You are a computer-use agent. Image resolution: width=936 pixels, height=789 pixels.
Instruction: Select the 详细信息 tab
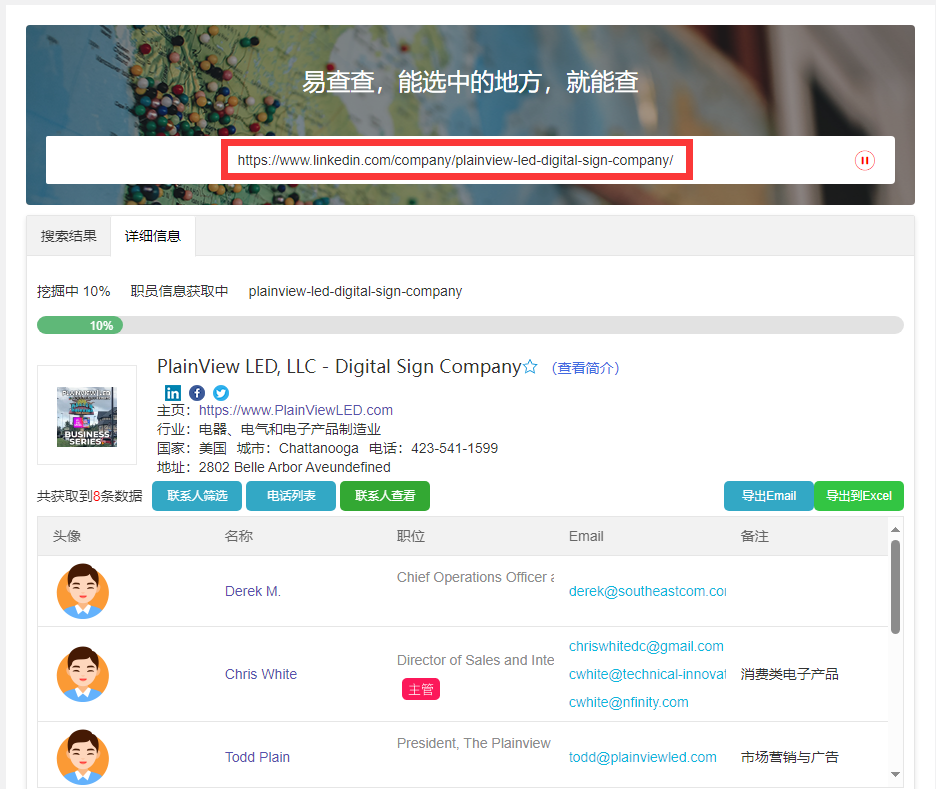pyautogui.click(x=153, y=236)
